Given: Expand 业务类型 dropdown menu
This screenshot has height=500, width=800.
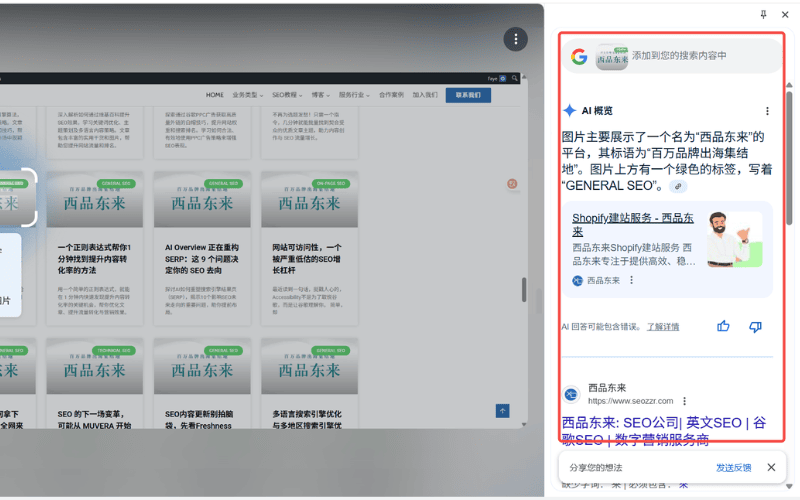Looking at the screenshot, I should [248, 95].
